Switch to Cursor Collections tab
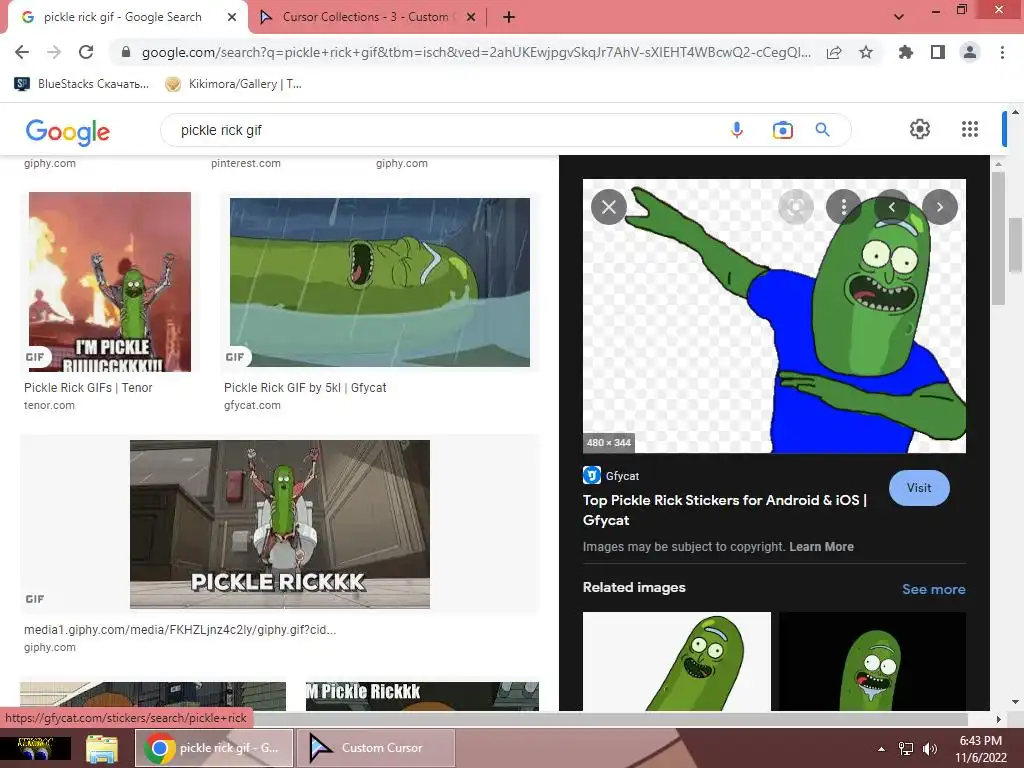The height and width of the screenshot is (768, 1024). click(366, 17)
